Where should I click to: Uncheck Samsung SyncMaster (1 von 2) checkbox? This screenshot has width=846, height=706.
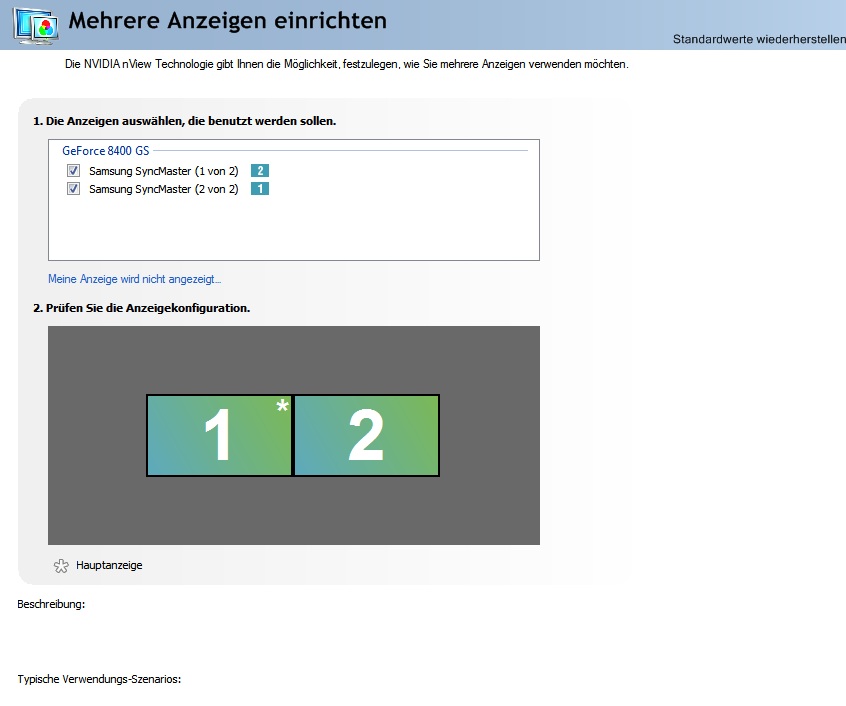pos(73,171)
